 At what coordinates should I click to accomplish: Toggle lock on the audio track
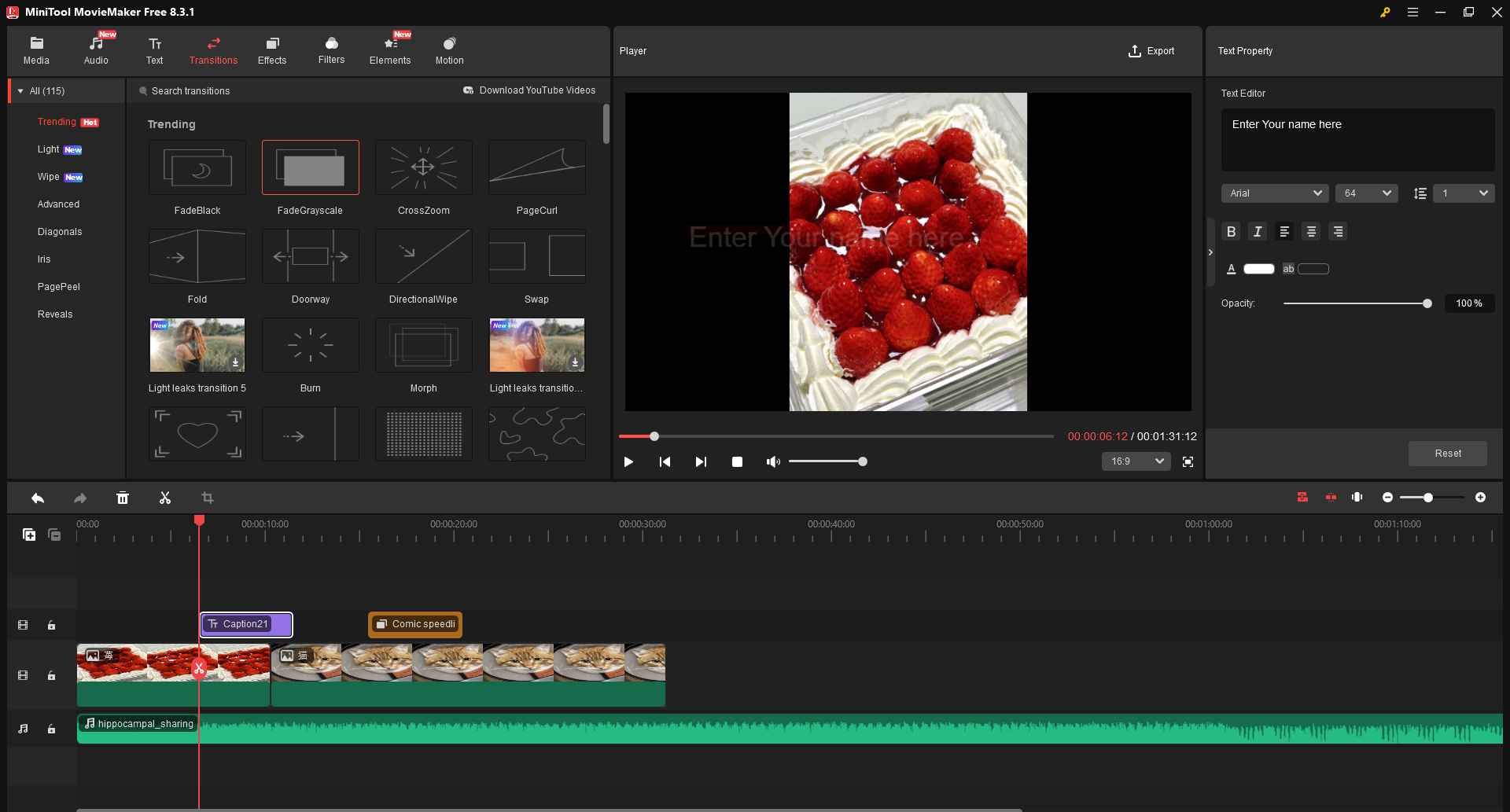[x=51, y=729]
